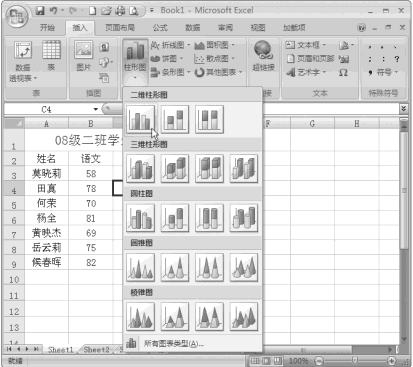Select the 2-D stacked column chart
Image resolution: width=413 pixels, height=367 pixels.
(x=175, y=119)
